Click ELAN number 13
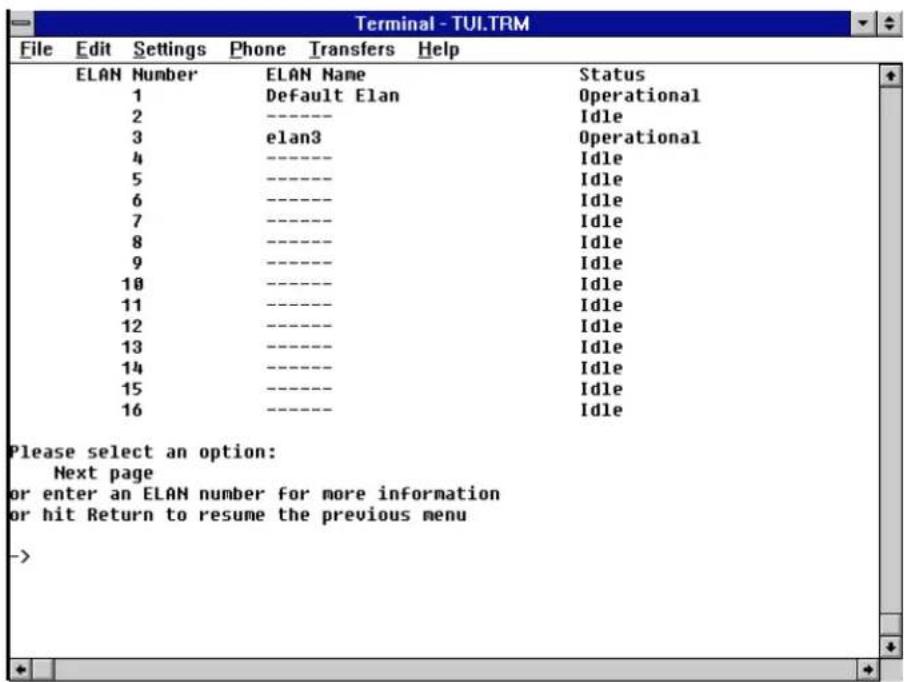The height and width of the screenshot is (682, 904). coord(132,348)
